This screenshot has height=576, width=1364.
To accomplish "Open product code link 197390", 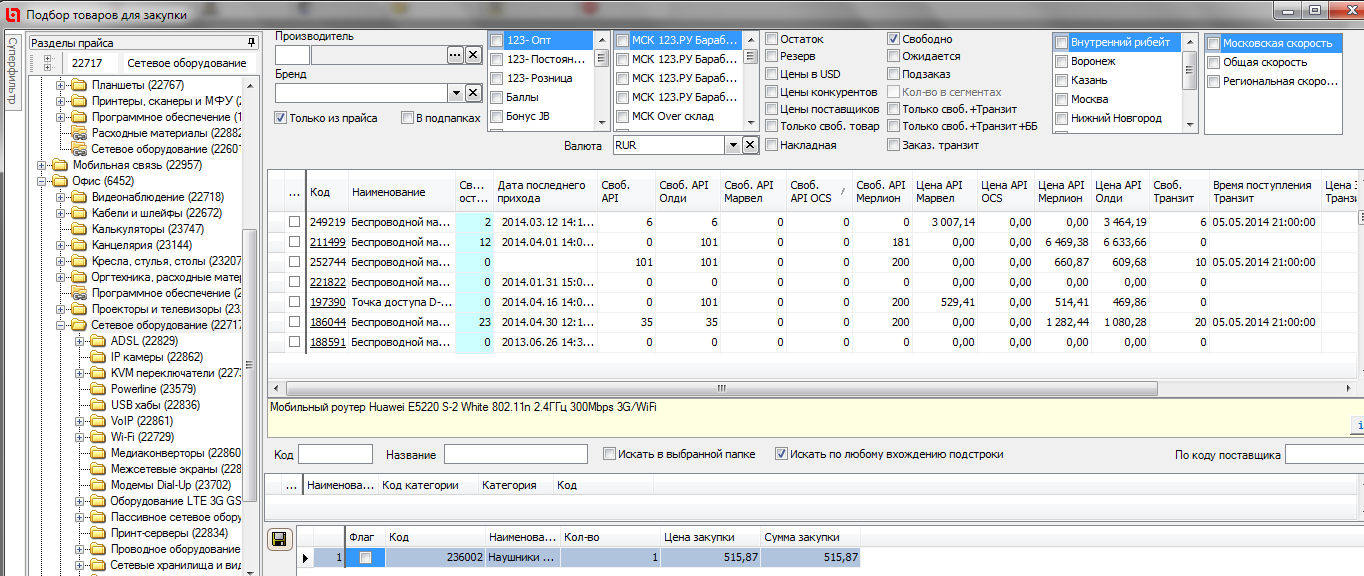I will [x=327, y=302].
